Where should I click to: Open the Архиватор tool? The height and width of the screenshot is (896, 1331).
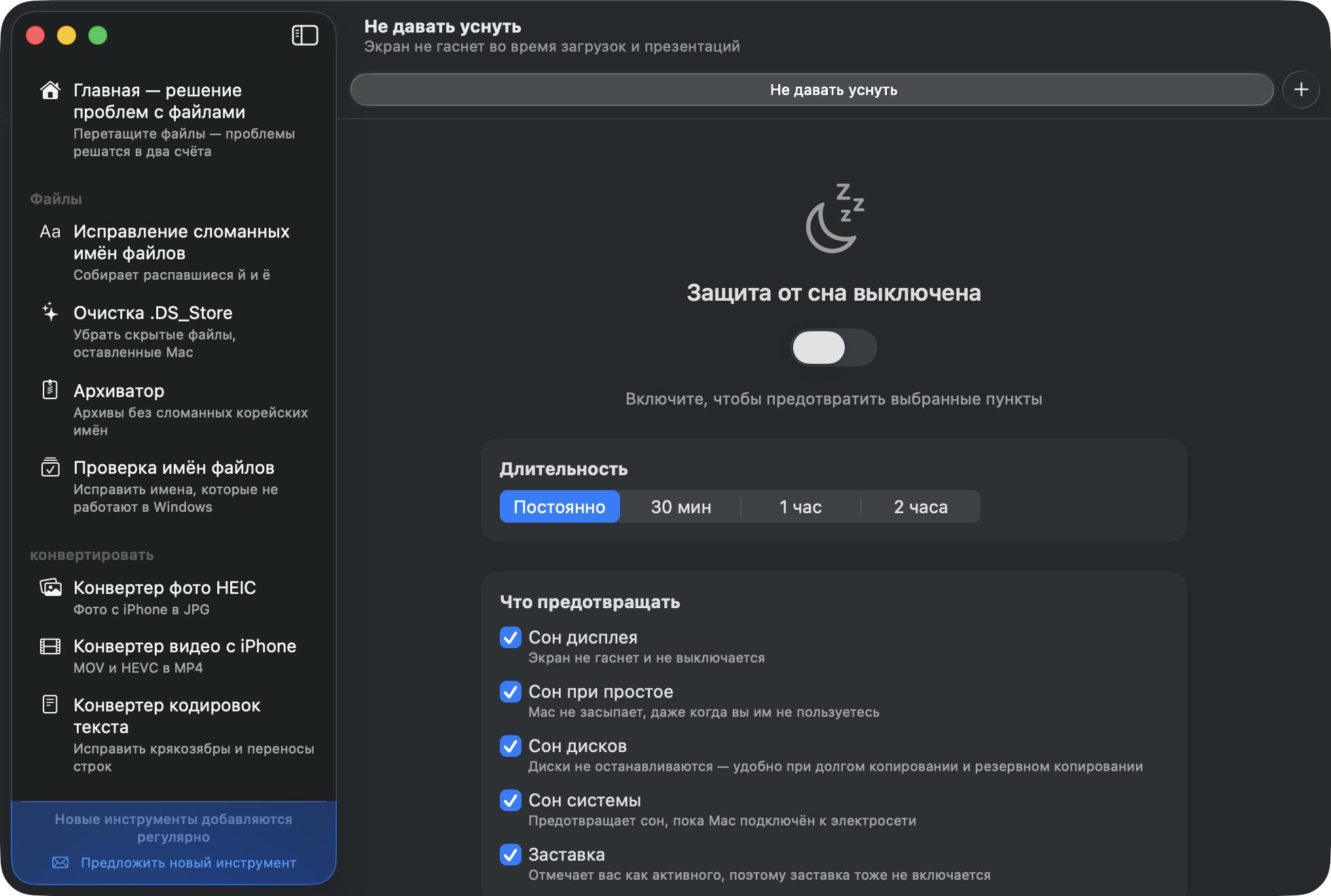pyautogui.click(x=174, y=410)
